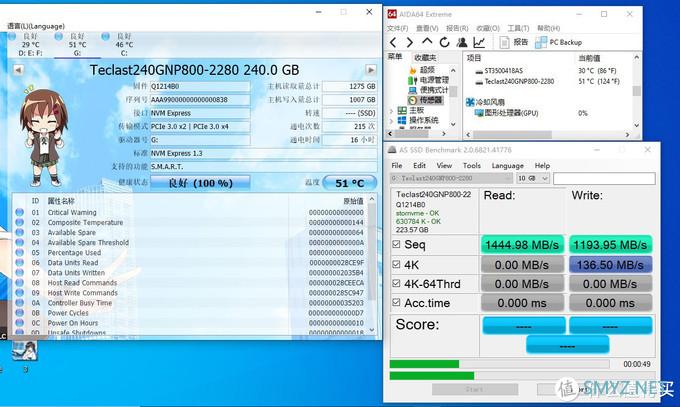Click the empty text field beside 10 GB
Image resolution: width=680 pixels, height=407 pixels.
tap(604, 178)
